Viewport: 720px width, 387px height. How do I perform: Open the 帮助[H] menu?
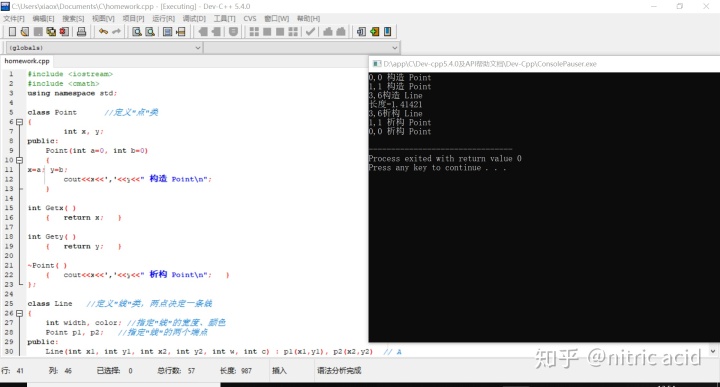coord(308,18)
